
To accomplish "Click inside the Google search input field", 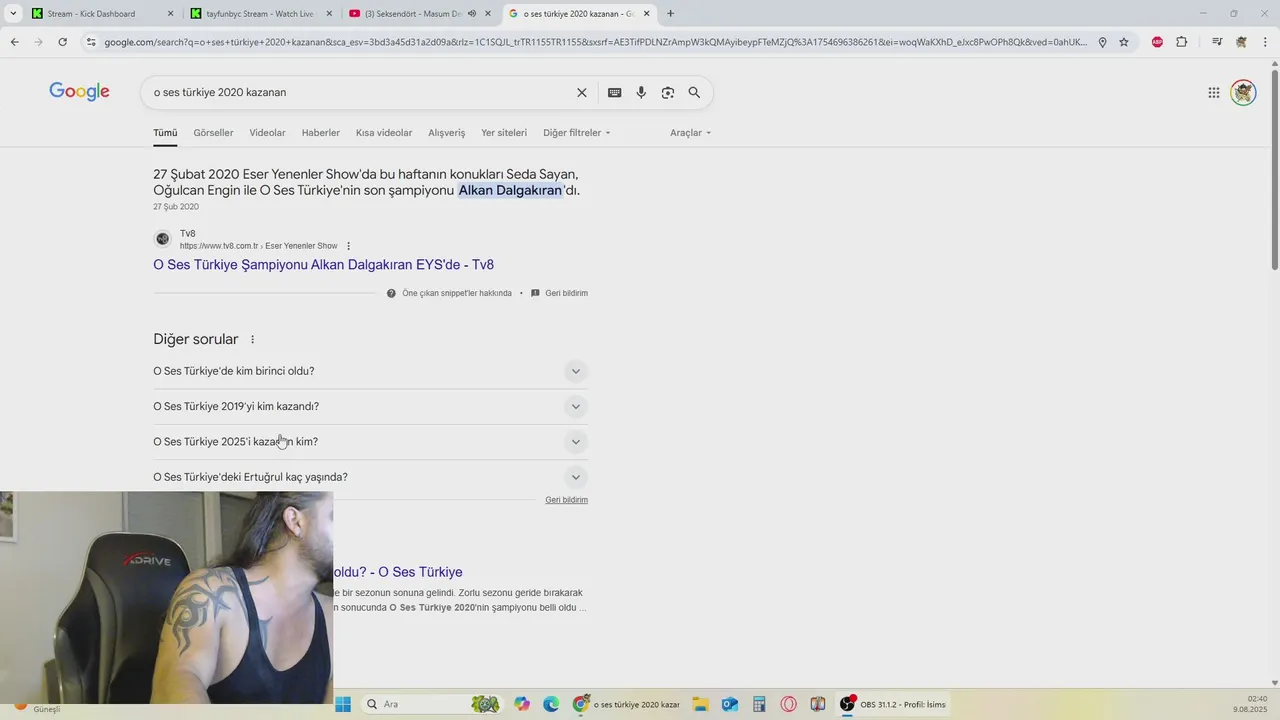I will pyautogui.click(x=360, y=92).
